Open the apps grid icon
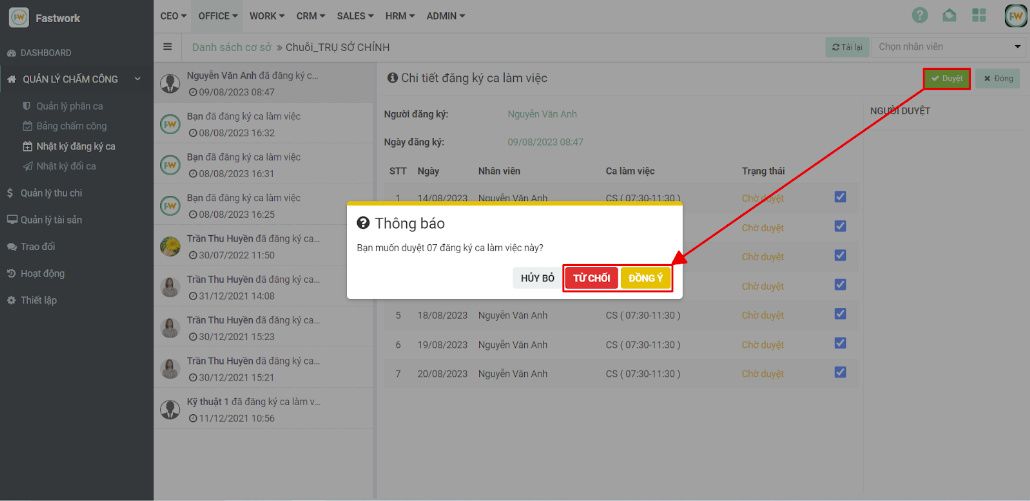This screenshot has height=501, width=1030. pyautogui.click(x=979, y=16)
